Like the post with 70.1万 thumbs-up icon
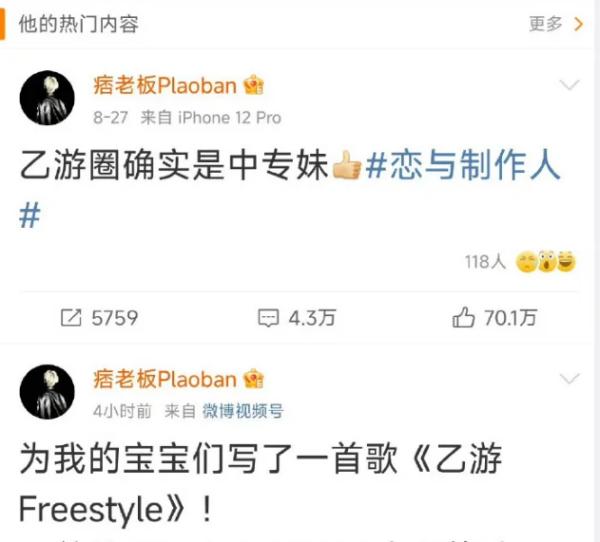The image size is (600, 542). 463,317
